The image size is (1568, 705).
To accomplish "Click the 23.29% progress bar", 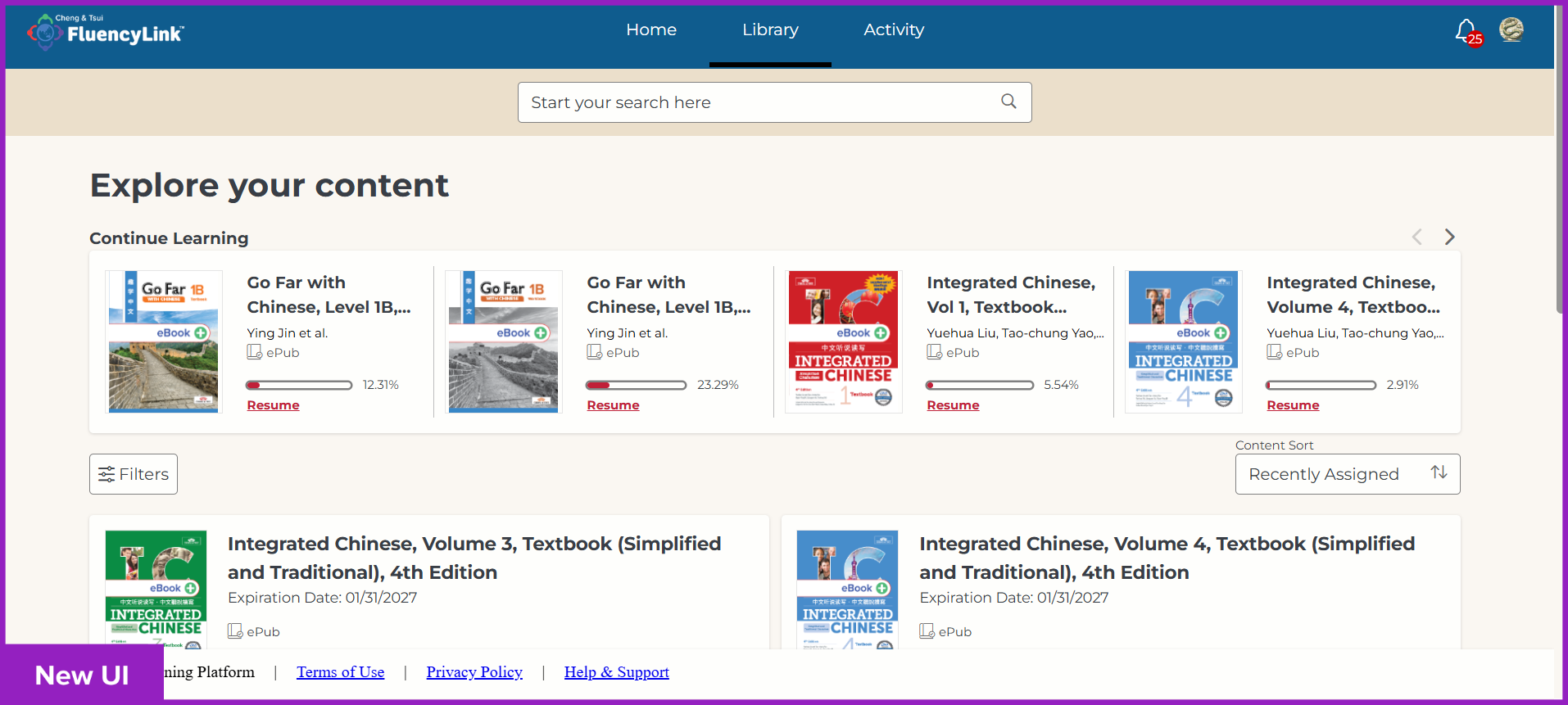I will 637,385.
